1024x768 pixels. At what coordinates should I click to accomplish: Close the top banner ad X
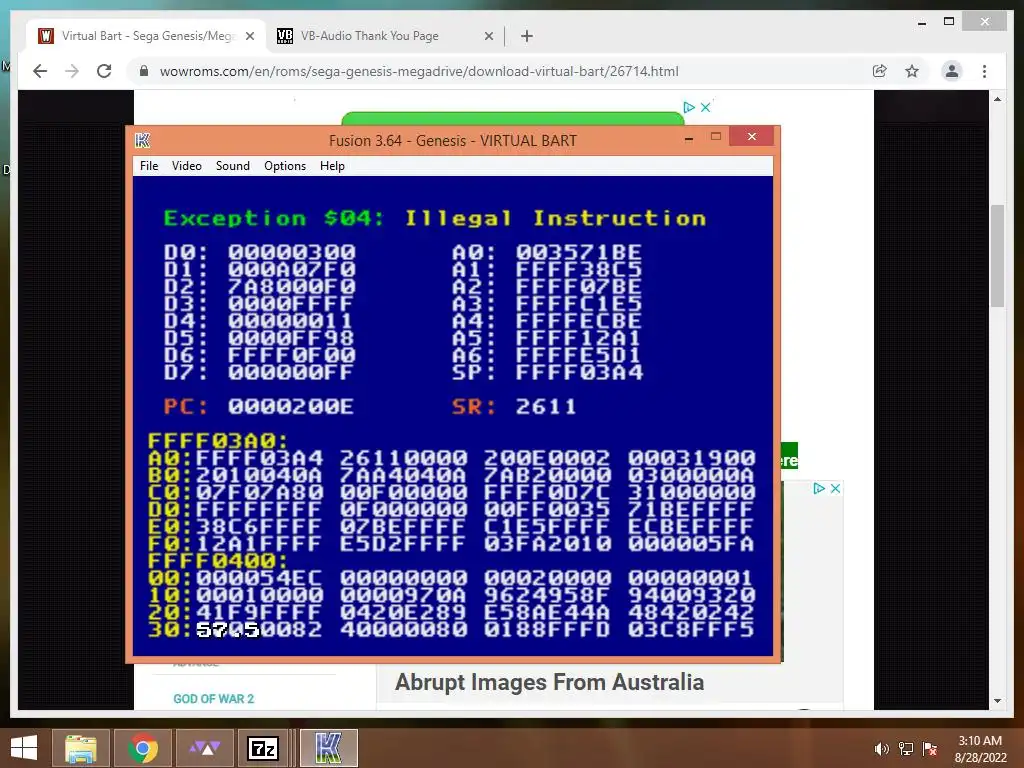pyautogui.click(x=705, y=107)
